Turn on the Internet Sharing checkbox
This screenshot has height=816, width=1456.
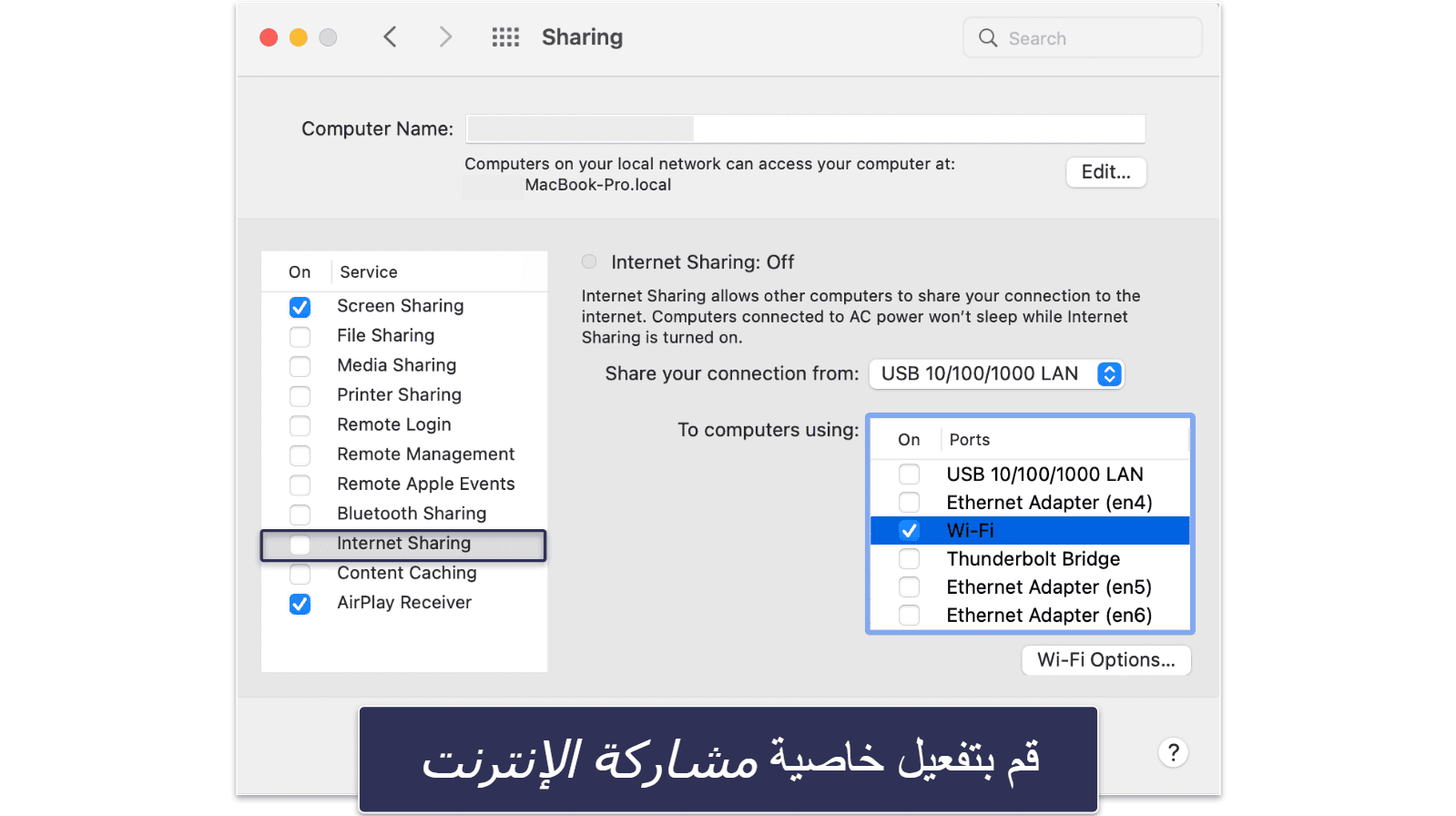(300, 545)
